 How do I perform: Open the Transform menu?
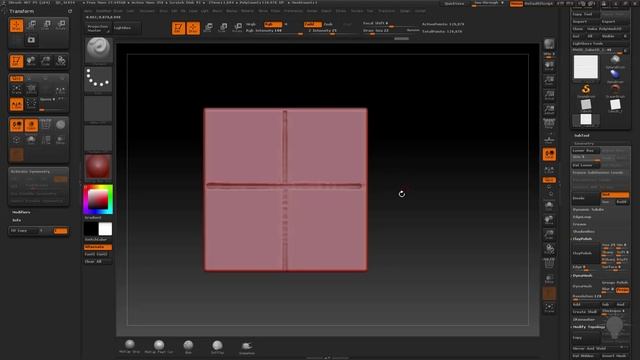(386, 11)
